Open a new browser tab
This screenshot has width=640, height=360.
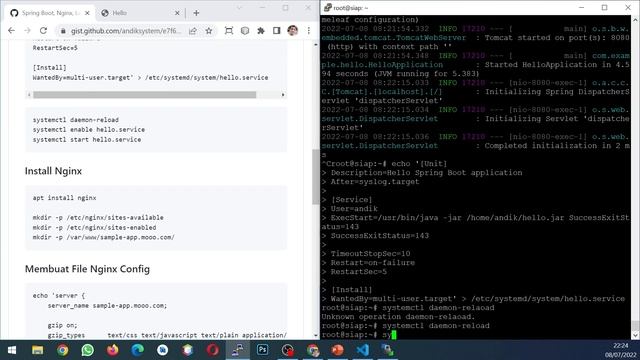point(196,13)
